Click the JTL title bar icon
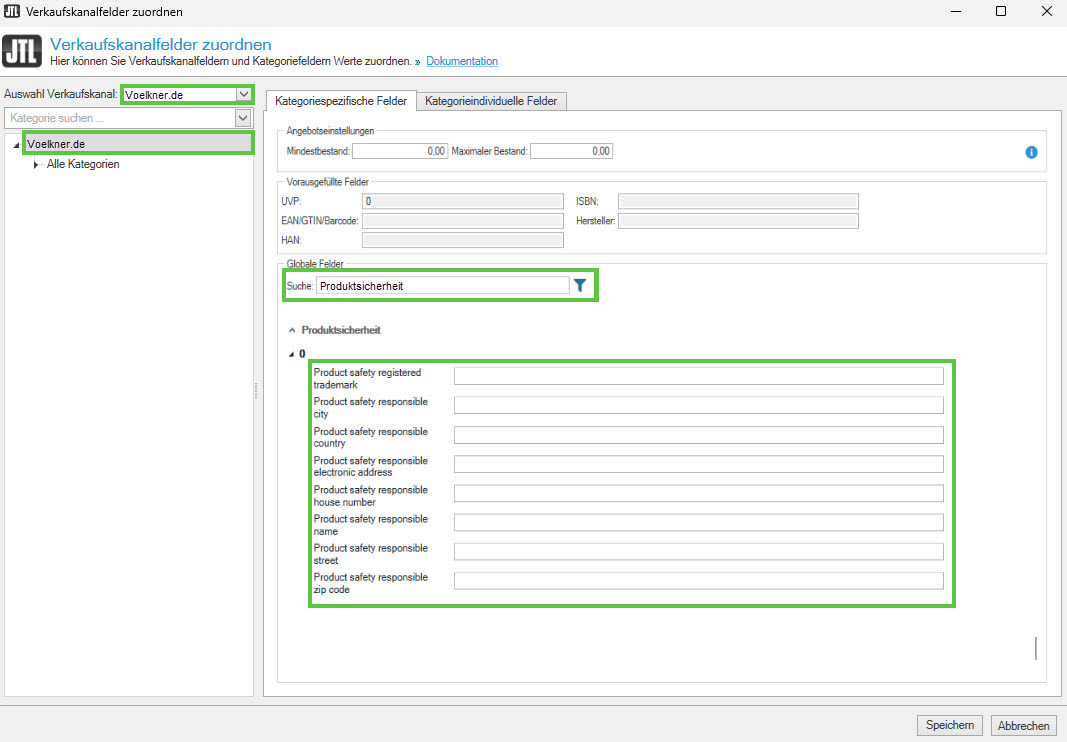 12,11
